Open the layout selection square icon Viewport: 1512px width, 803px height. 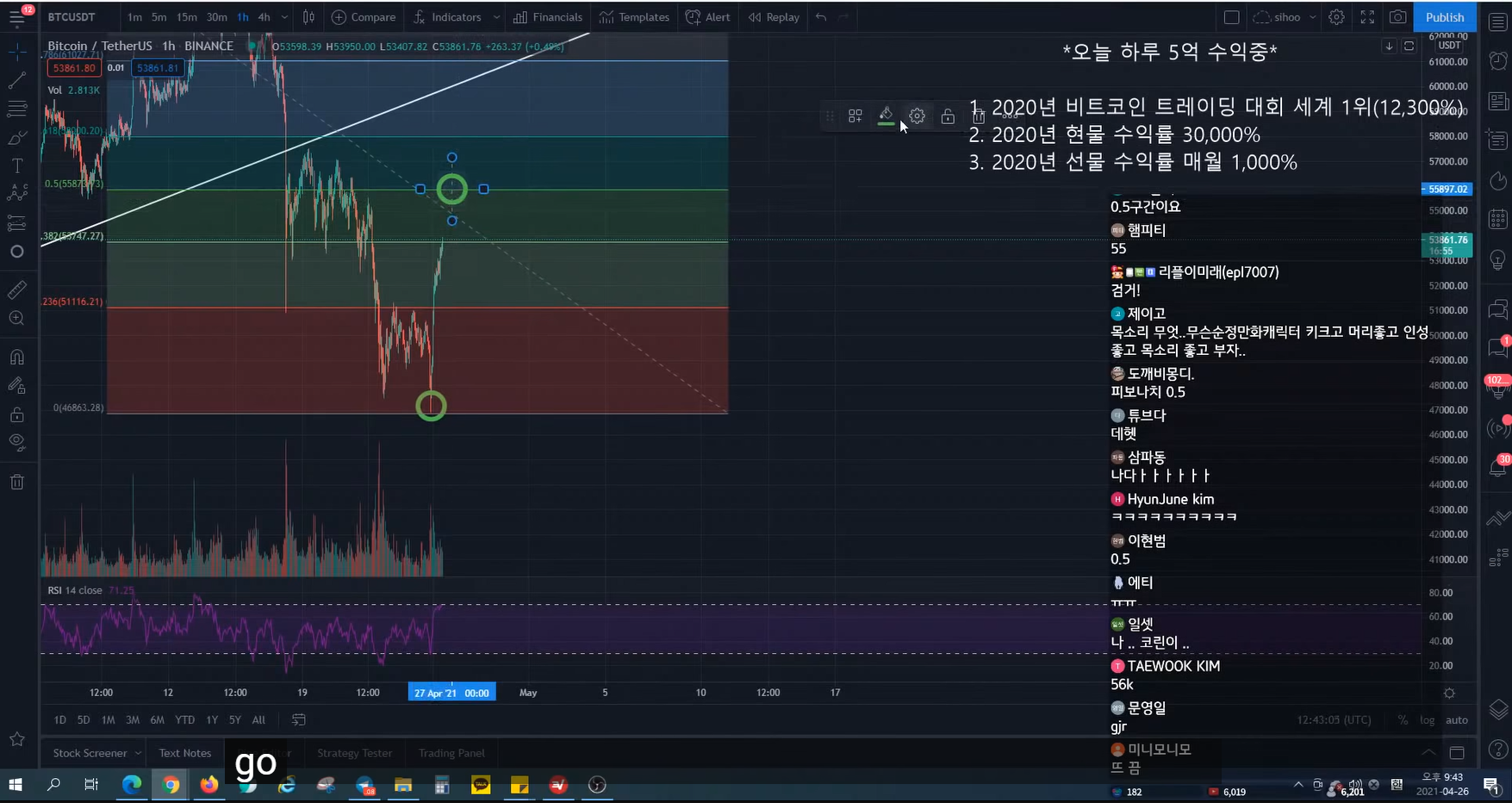pyautogui.click(x=1232, y=17)
